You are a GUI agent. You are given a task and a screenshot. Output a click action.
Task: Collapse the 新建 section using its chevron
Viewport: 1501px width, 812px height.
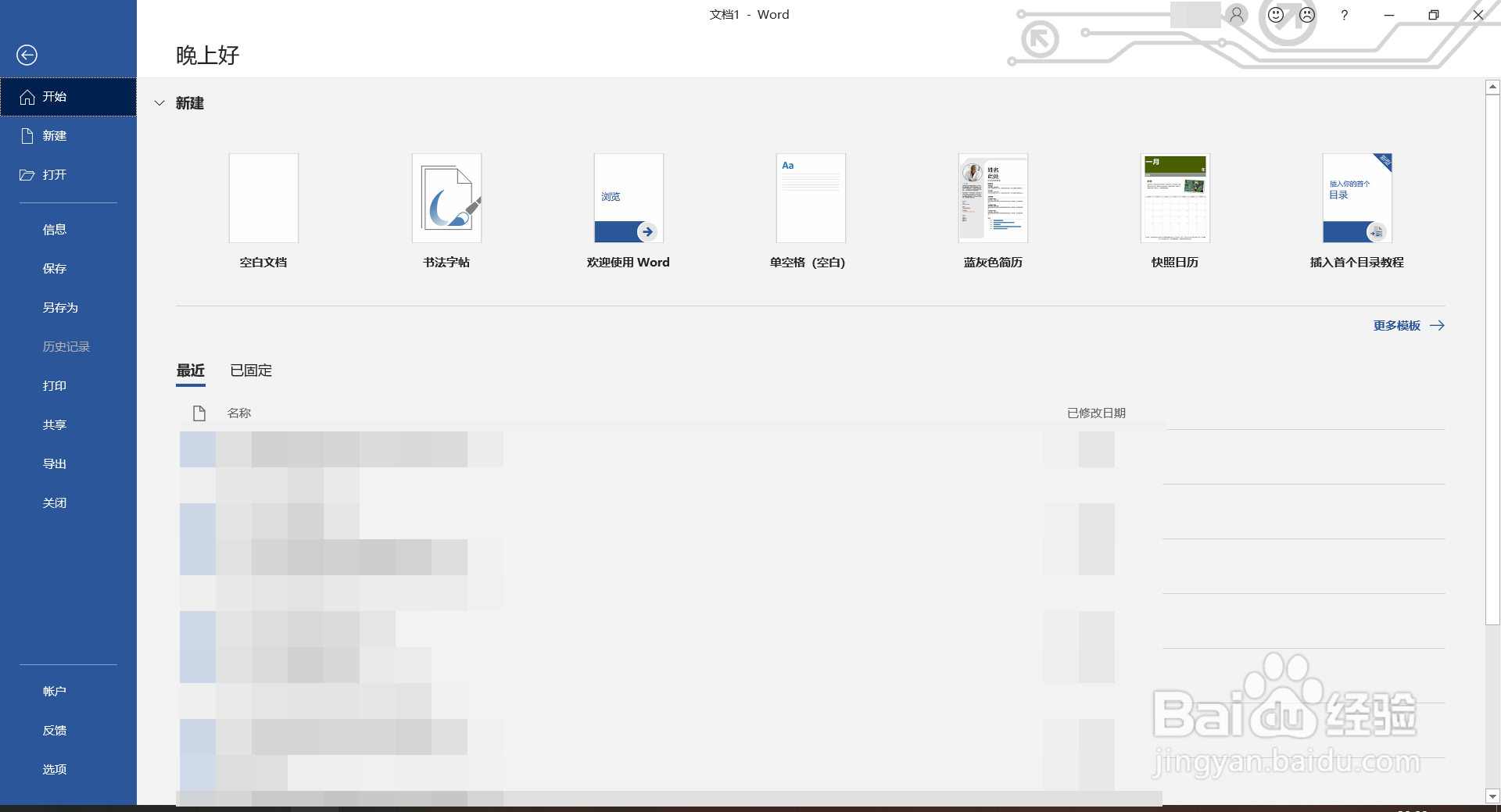tap(160, 103)
